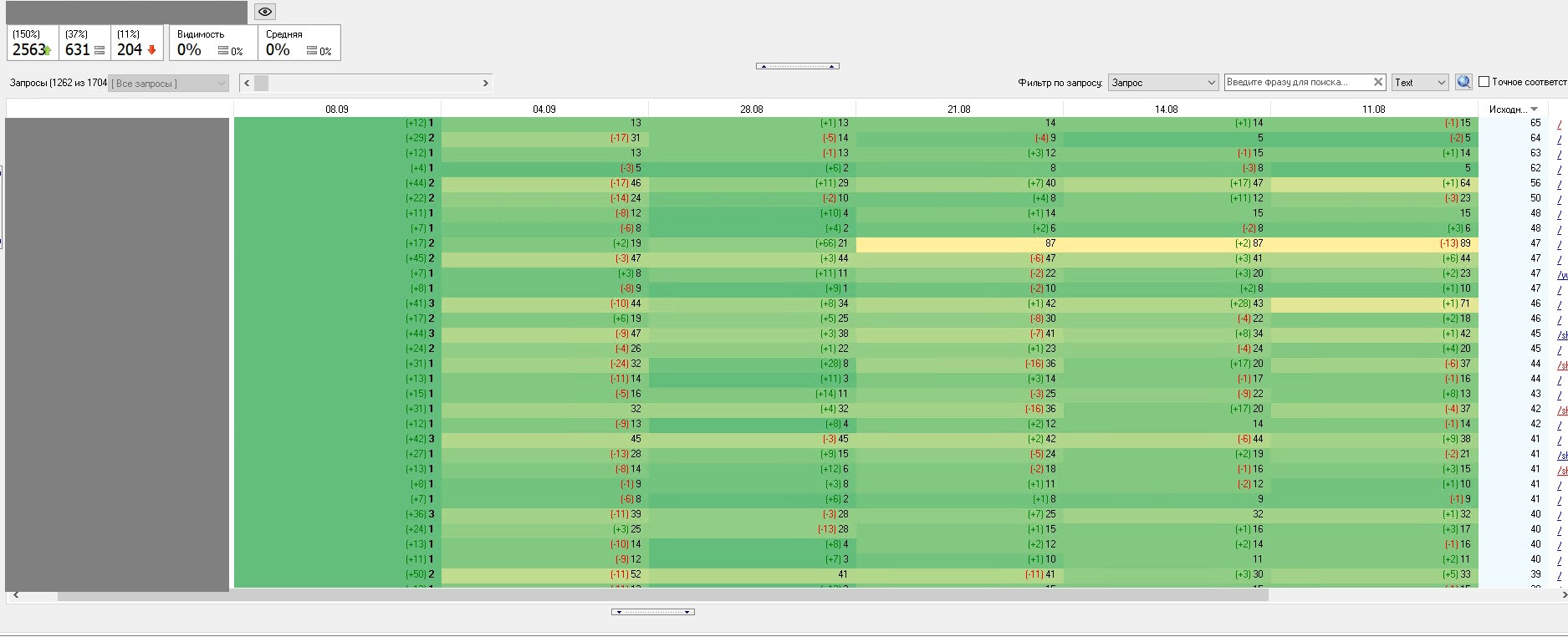This screenshot has height=637, width=1568.
Task: Select the (+42) 3 cell in the 08.09 column
Action: point(337,439)
